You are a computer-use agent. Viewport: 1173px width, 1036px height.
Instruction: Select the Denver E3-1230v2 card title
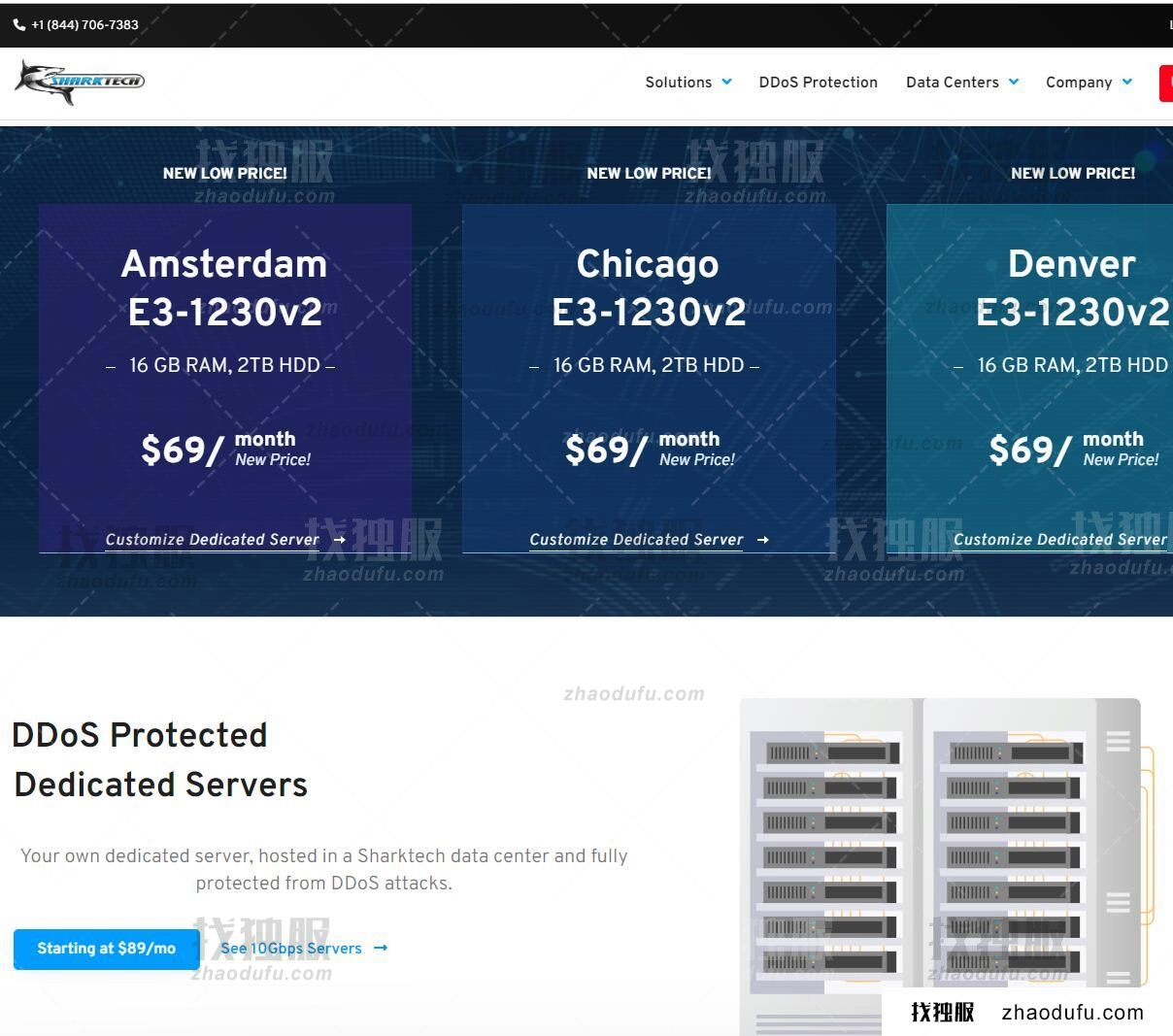[1072, 287]
